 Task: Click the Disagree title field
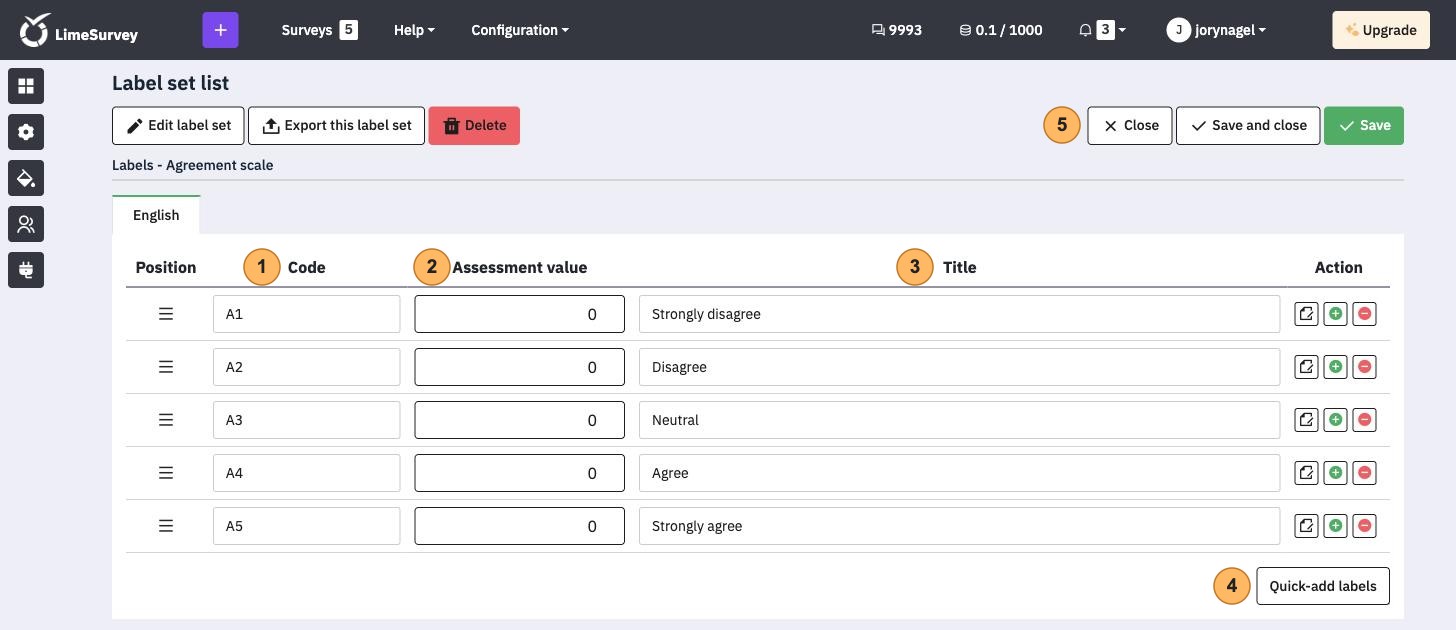959,367
